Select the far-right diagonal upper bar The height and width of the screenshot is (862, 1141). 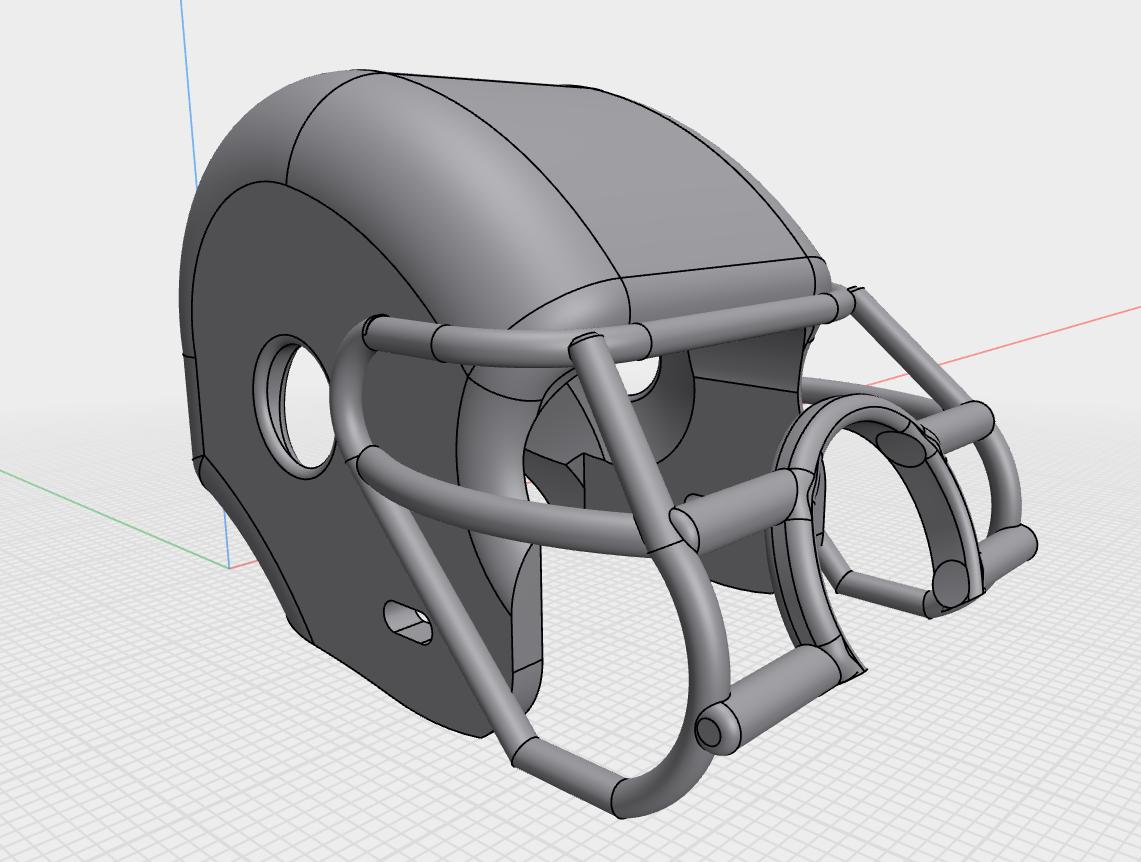click(x=913, y=348)
